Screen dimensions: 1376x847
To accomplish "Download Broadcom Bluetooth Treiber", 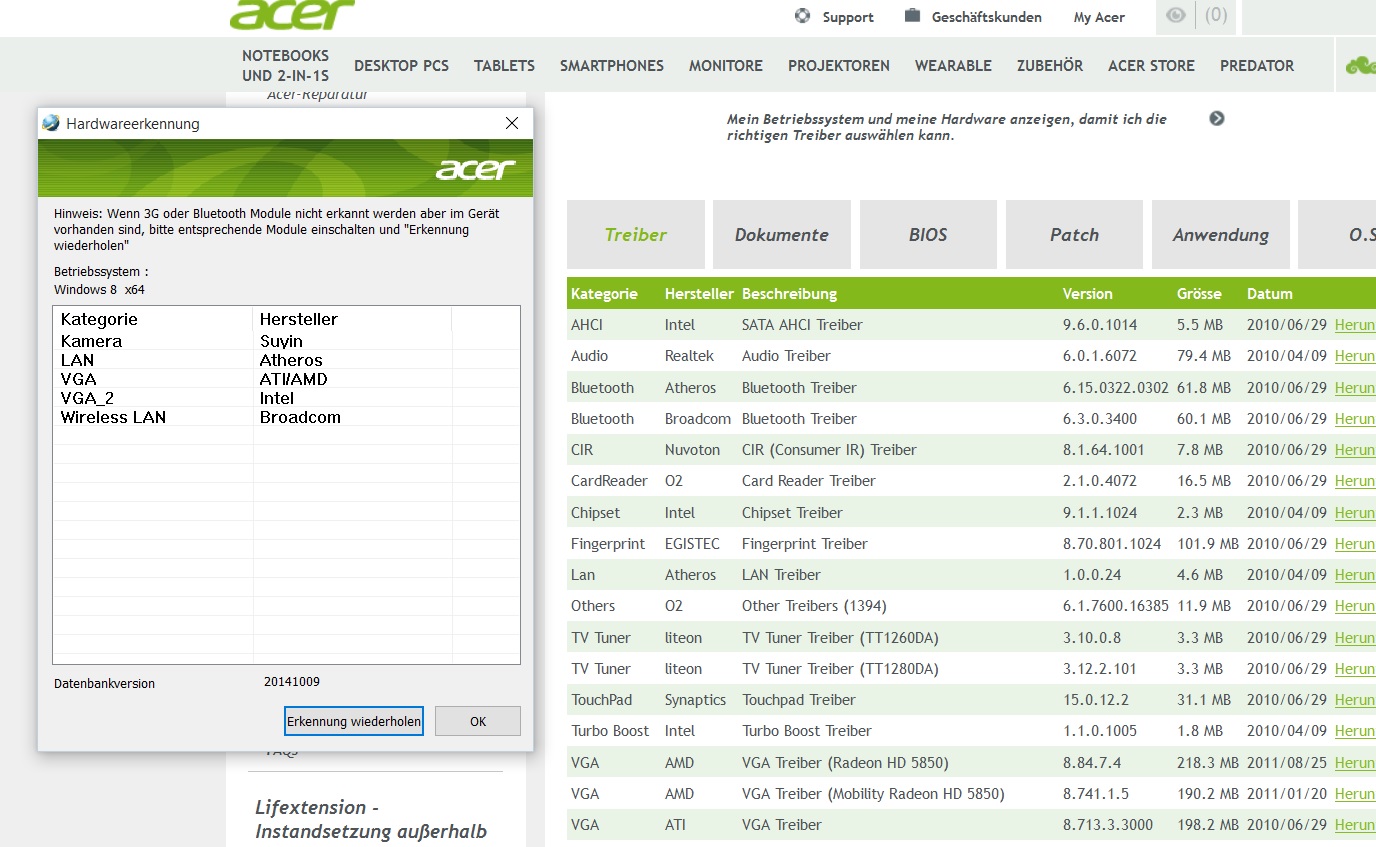I will point(1355,419).
